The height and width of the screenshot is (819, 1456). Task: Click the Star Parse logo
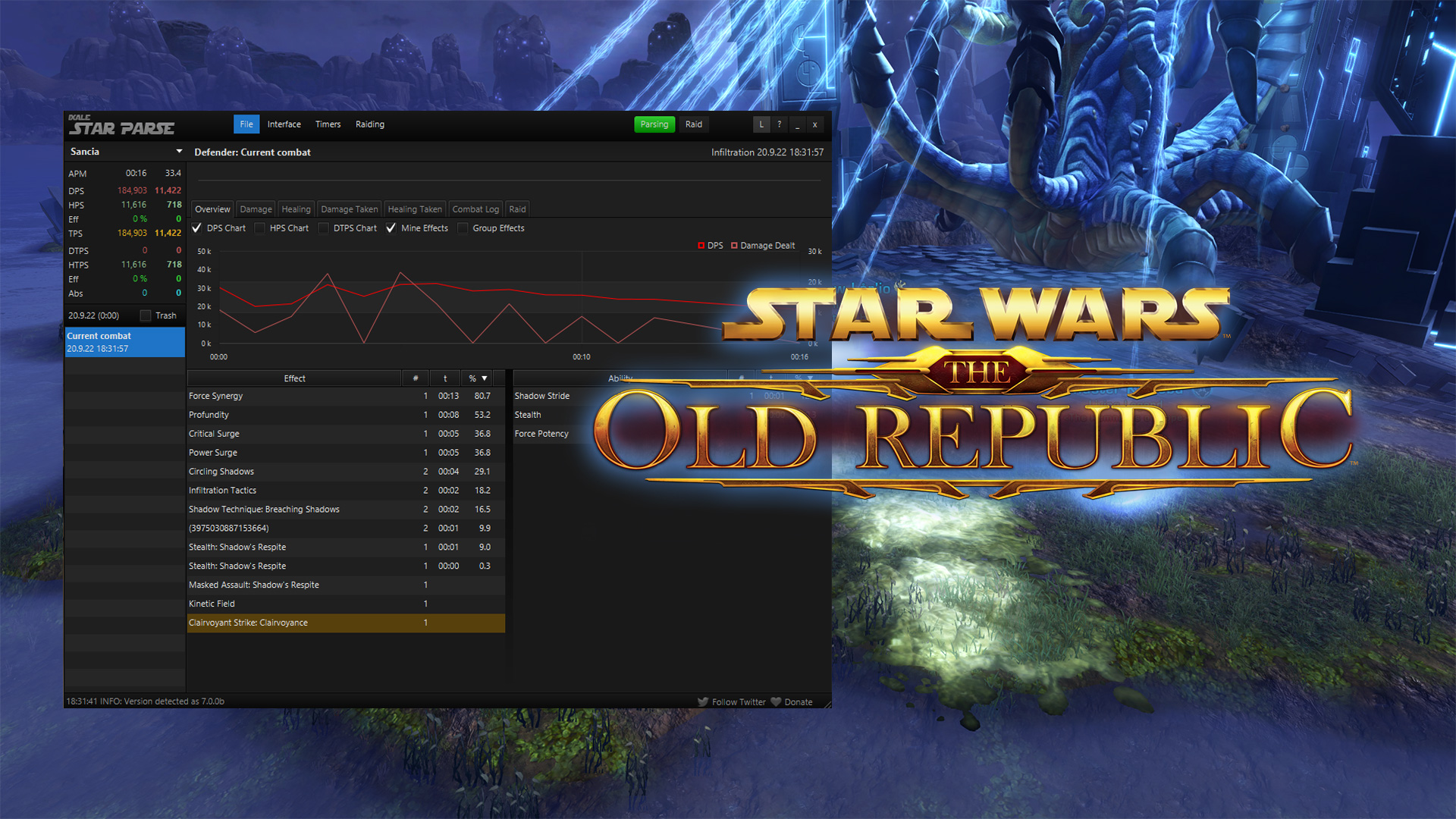[x=121, y=125]
